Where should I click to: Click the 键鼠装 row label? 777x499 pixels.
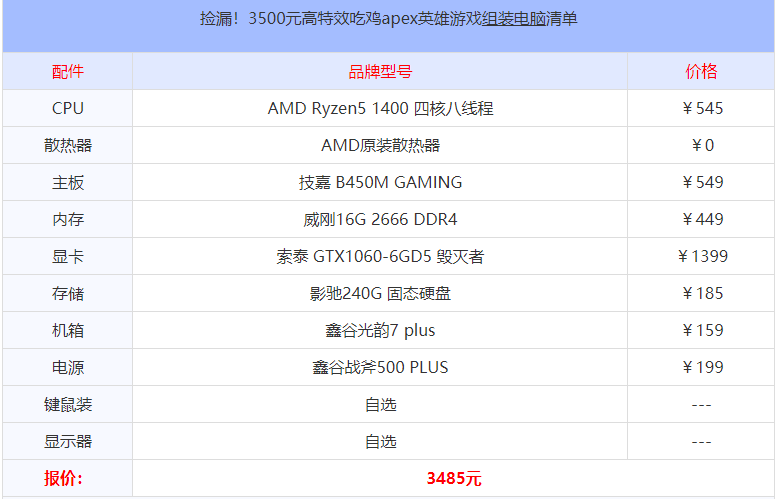coord(68,404)
